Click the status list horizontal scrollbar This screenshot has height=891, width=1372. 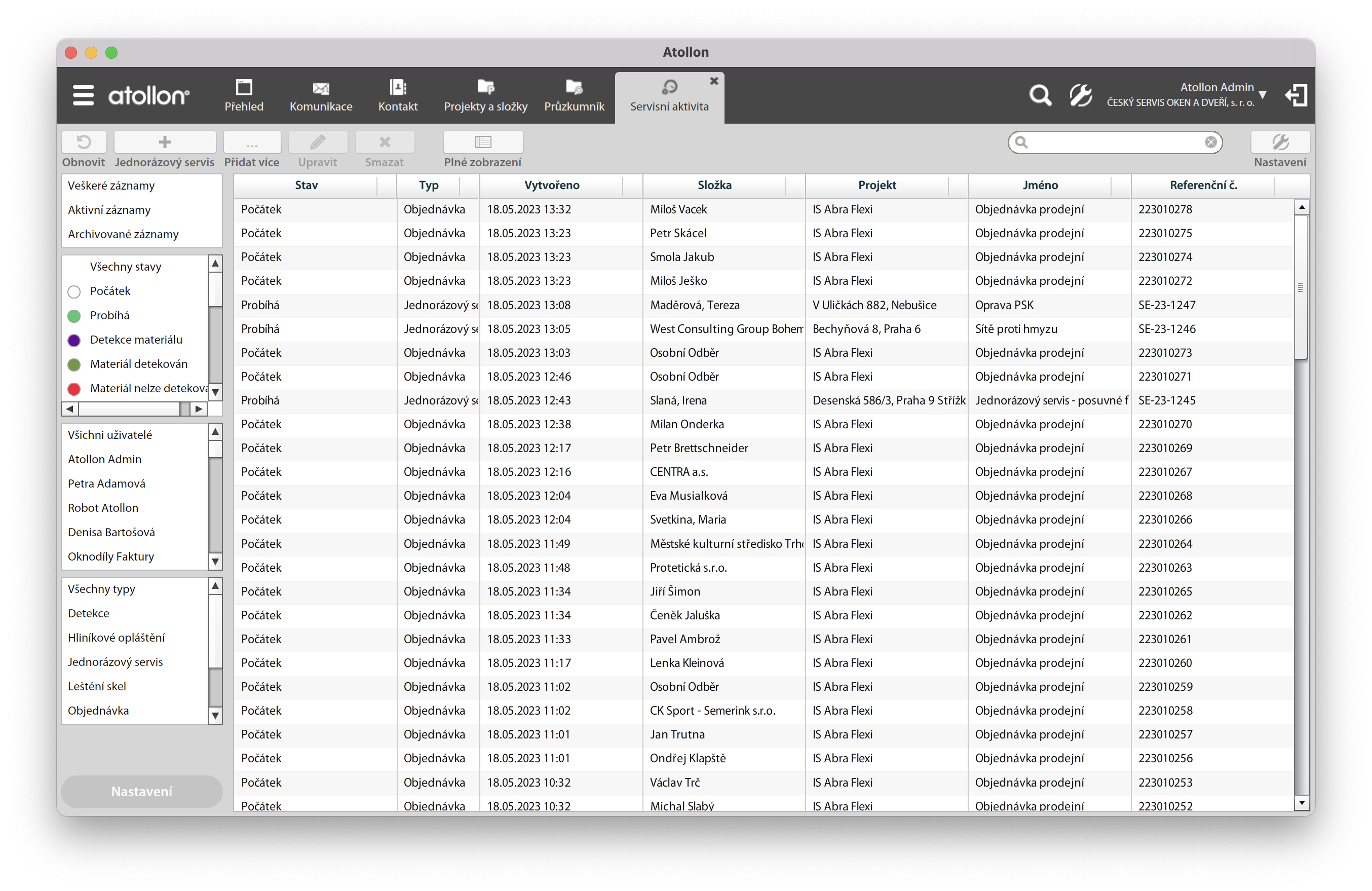point(130,409)
